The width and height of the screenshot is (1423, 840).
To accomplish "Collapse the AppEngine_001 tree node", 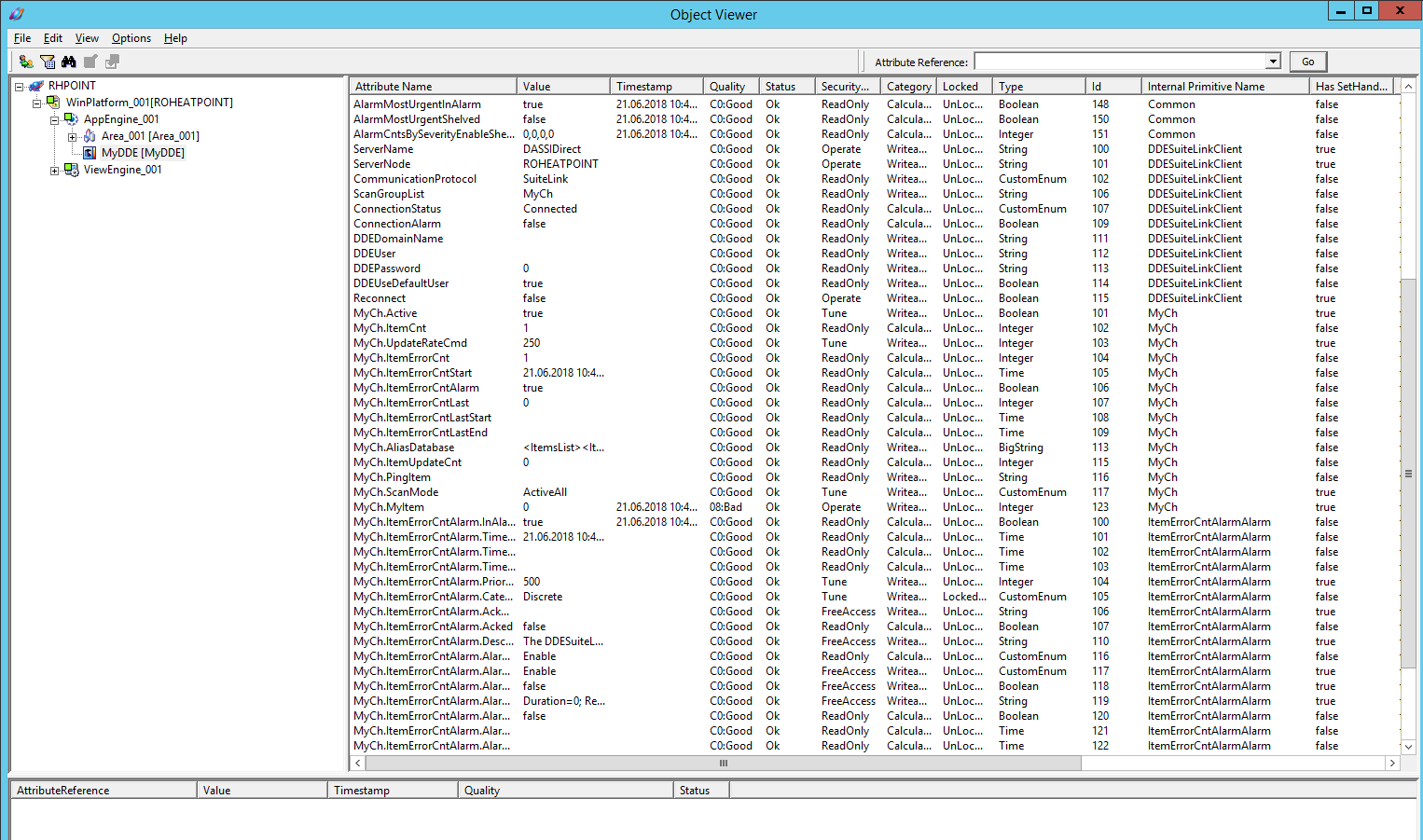I will click(x=55, y=120).
